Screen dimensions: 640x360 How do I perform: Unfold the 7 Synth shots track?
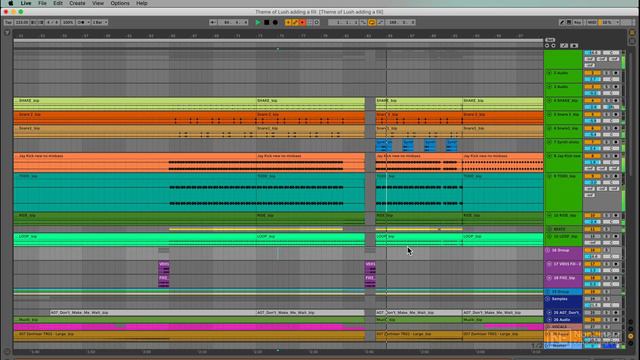(549, 142)
